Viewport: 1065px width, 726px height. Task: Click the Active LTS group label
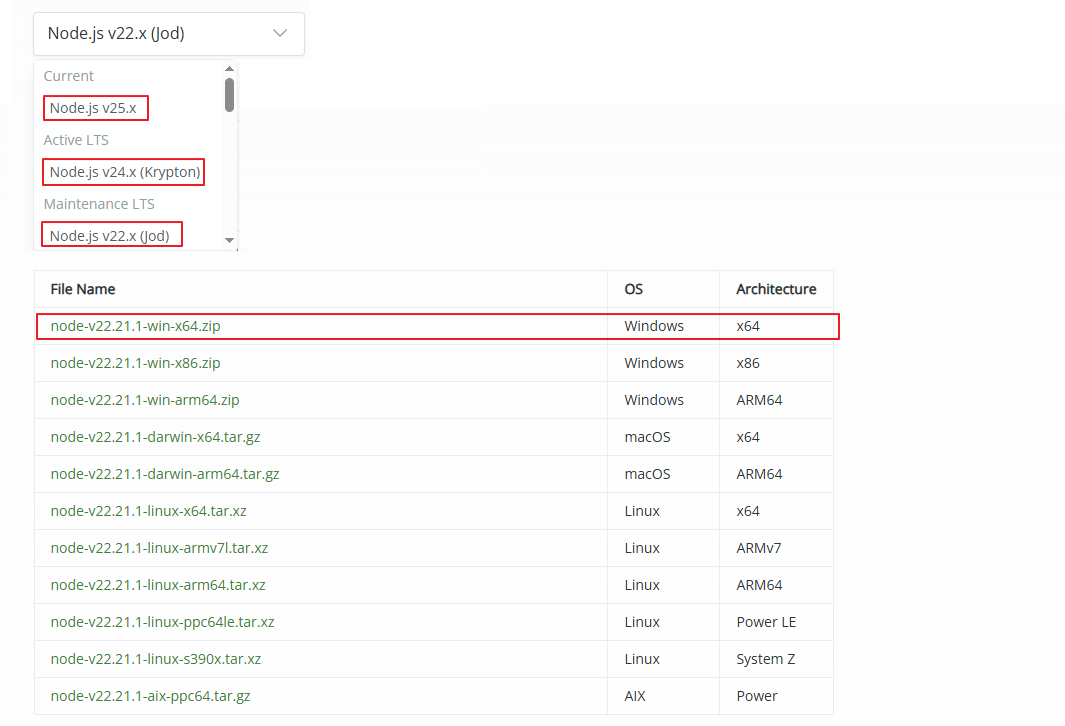[x=76, y=140]
